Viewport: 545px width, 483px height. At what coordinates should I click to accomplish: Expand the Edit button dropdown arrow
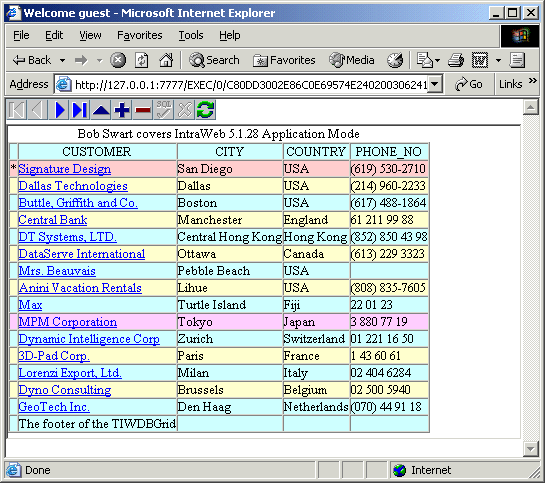498,60
